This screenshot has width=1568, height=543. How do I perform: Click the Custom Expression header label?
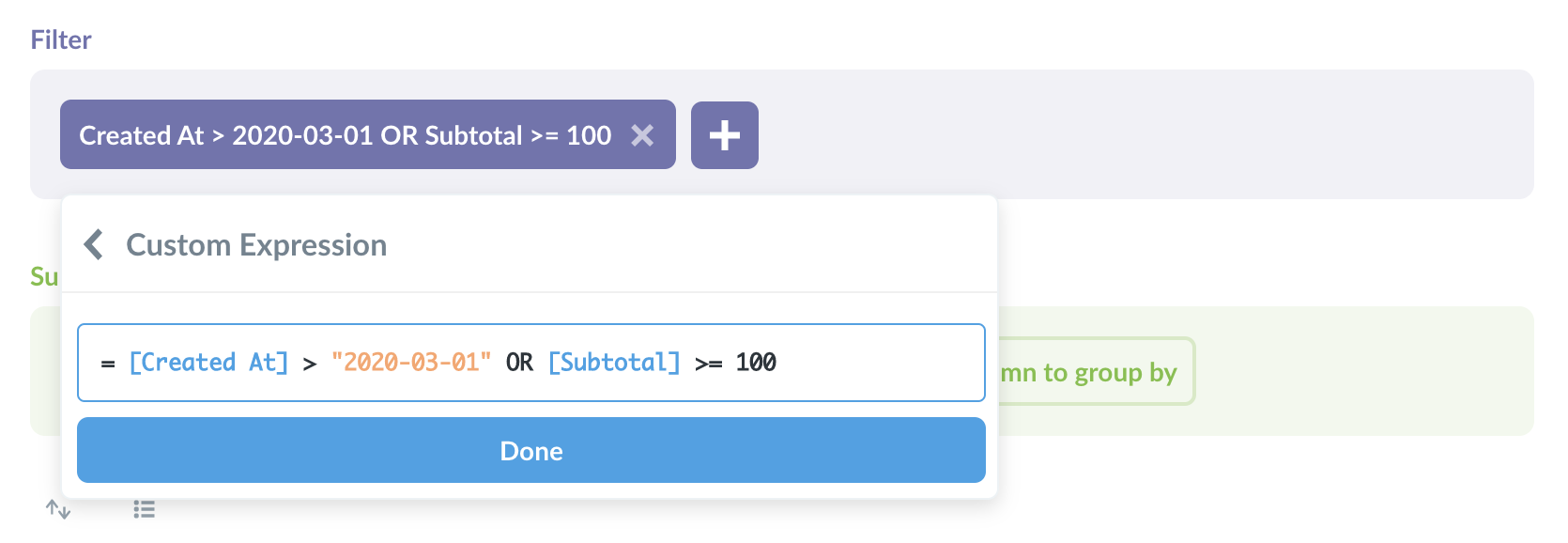coord(256,244)
